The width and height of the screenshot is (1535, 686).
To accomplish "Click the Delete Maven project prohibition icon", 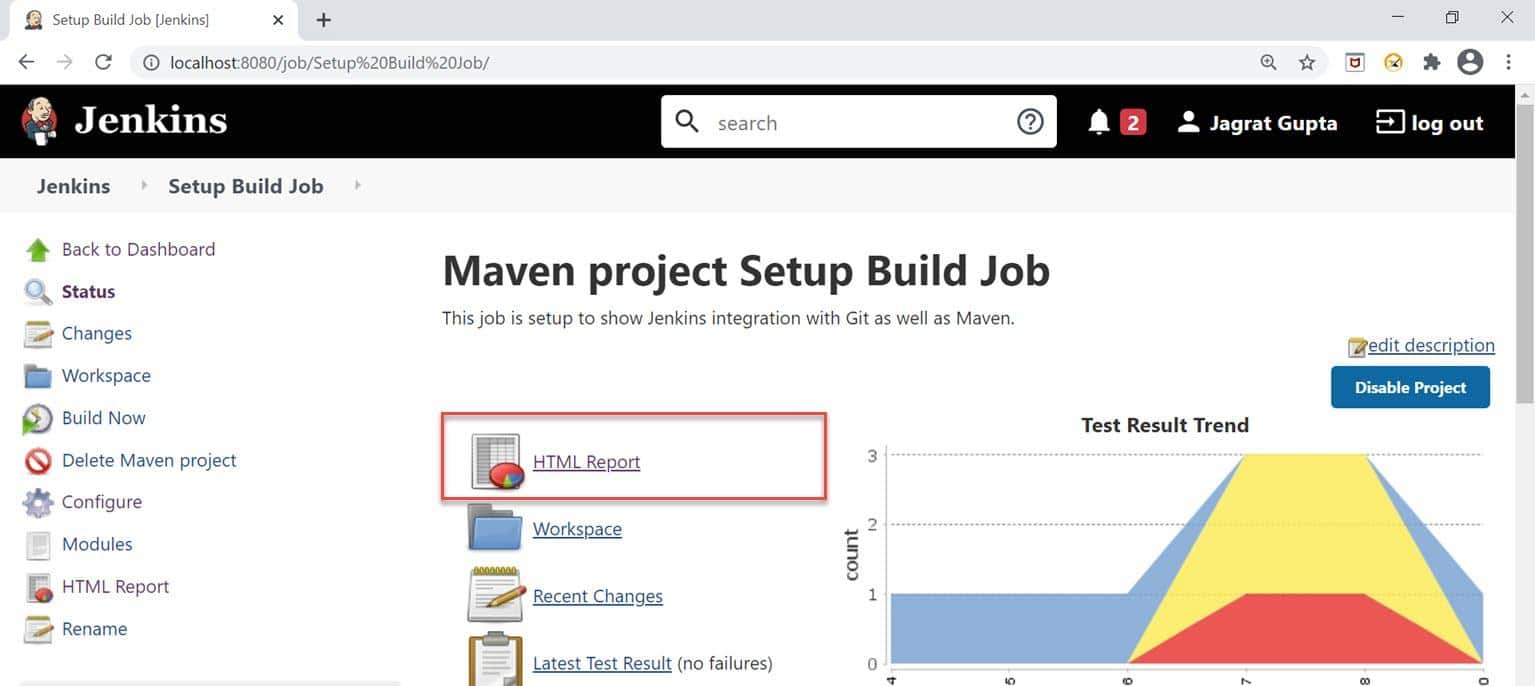I will pyautogui.click(x=37, y=460).
